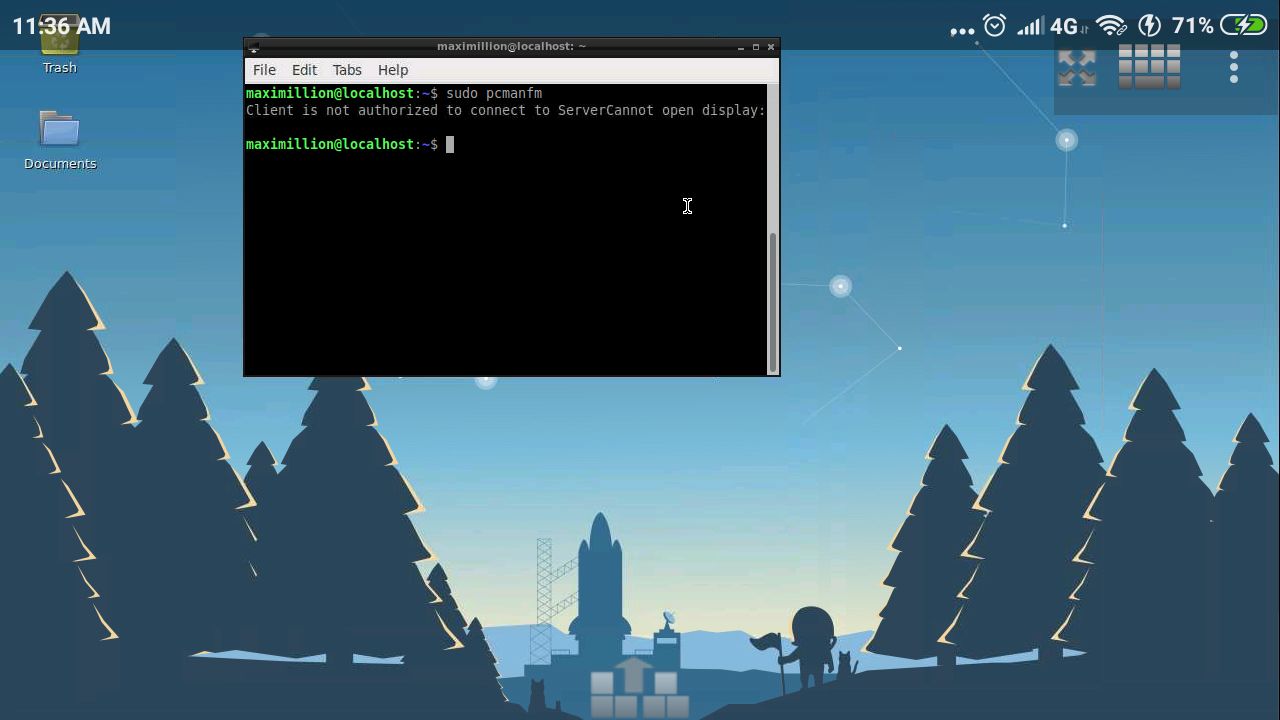The image size is (1280, 720).
Task: Open the virtual keyboard icon
Action: tap(1148, 64)
